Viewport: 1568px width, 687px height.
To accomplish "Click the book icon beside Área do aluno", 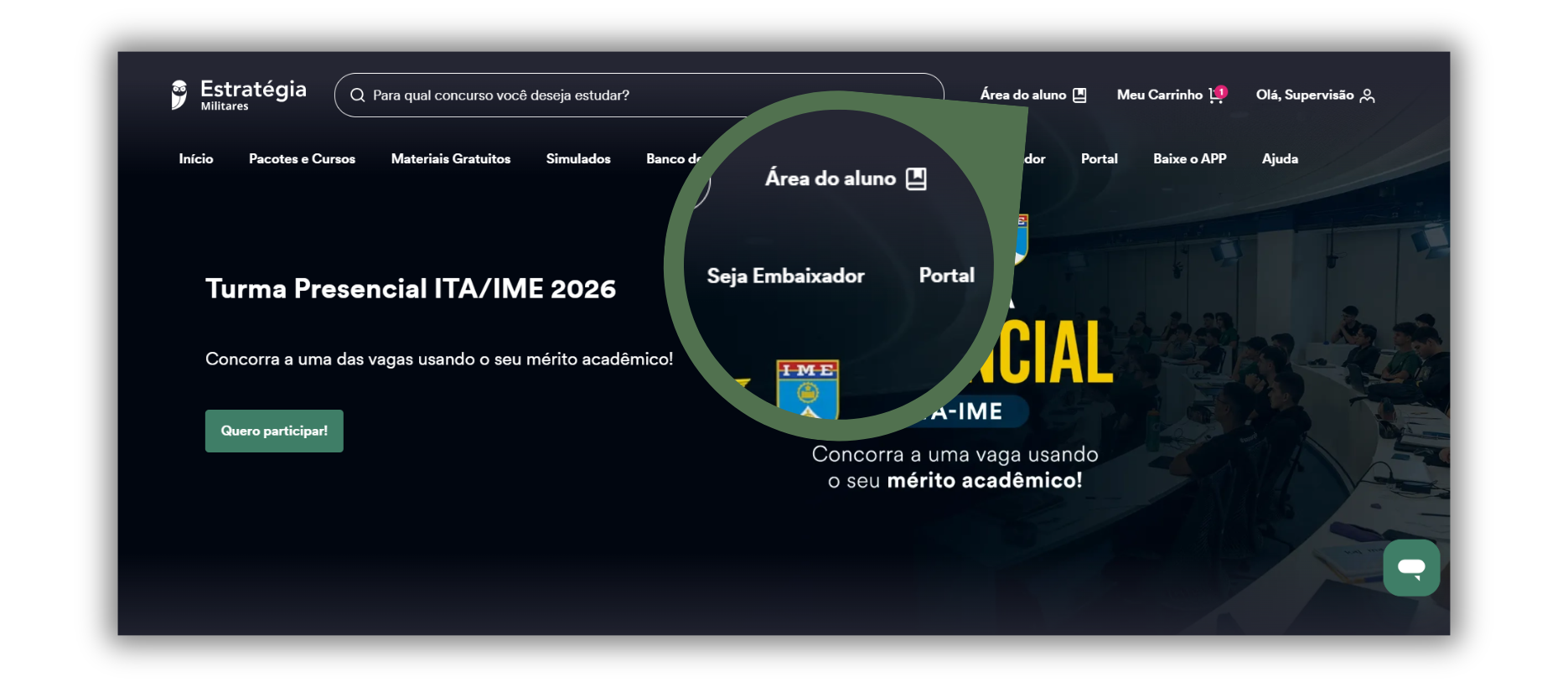I will point(1079,96).
